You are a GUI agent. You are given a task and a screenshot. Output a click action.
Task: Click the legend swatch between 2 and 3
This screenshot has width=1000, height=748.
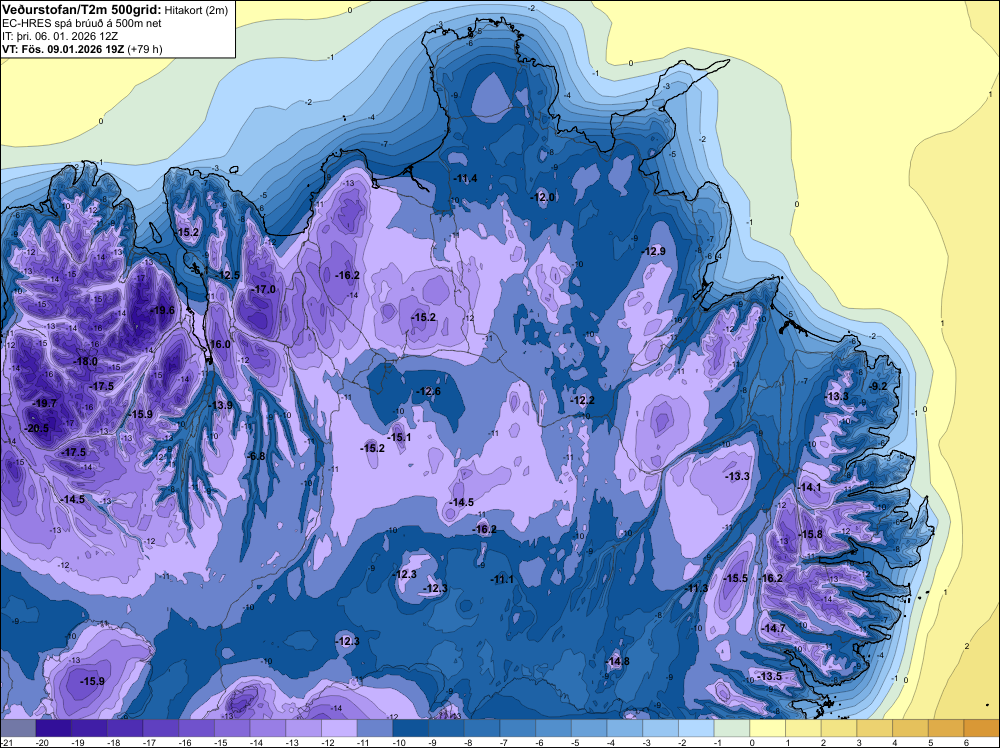point(839,728)
